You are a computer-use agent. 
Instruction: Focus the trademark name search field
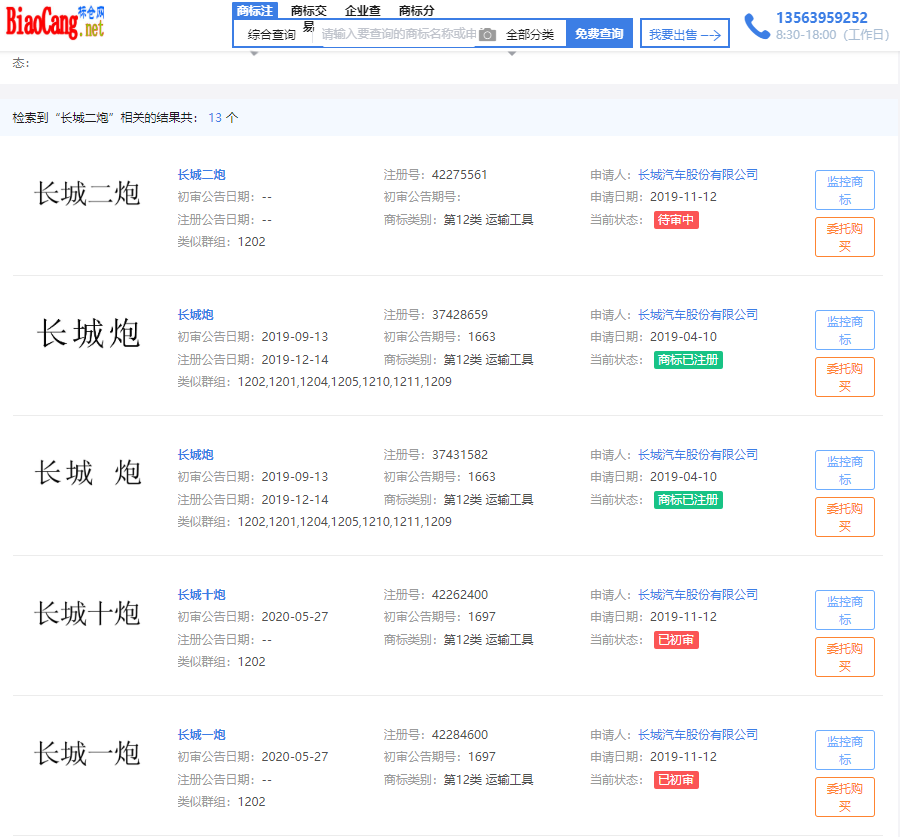point(398,34)
